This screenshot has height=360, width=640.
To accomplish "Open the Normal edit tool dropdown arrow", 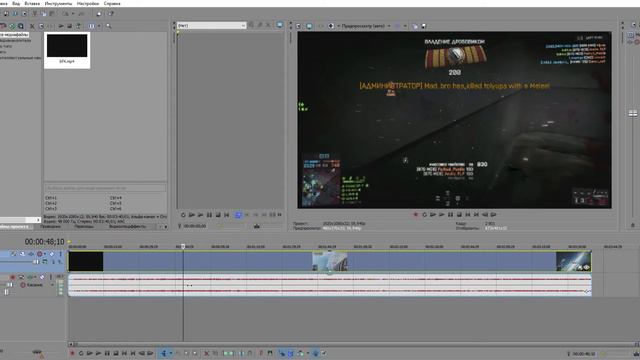I will (171, 353).
